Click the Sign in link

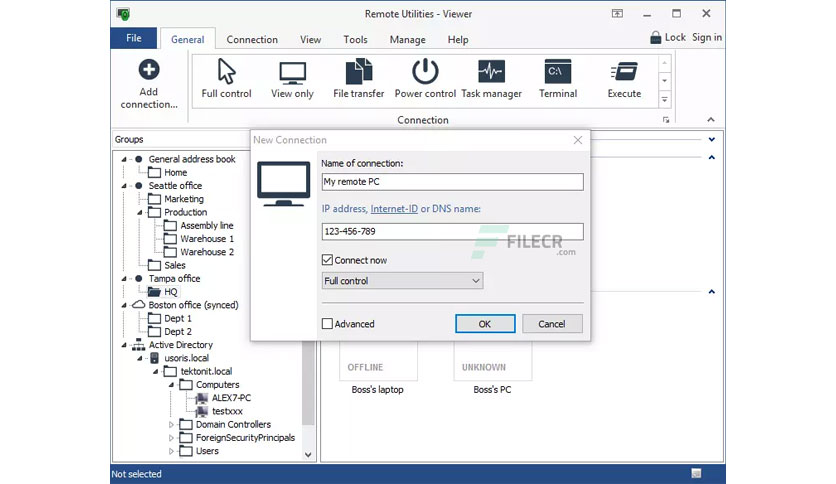point(707,37)
